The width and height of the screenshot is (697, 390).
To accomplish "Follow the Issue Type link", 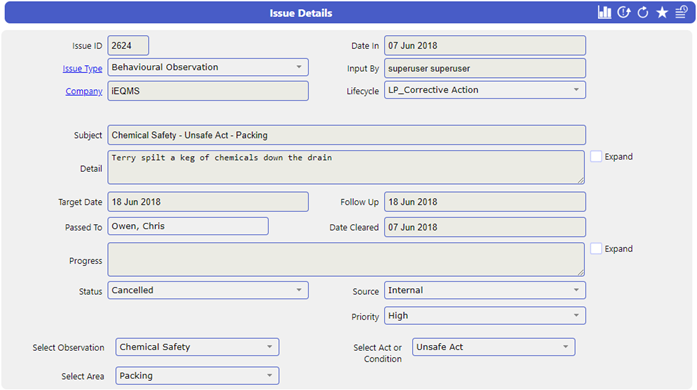I will (82, 68).
